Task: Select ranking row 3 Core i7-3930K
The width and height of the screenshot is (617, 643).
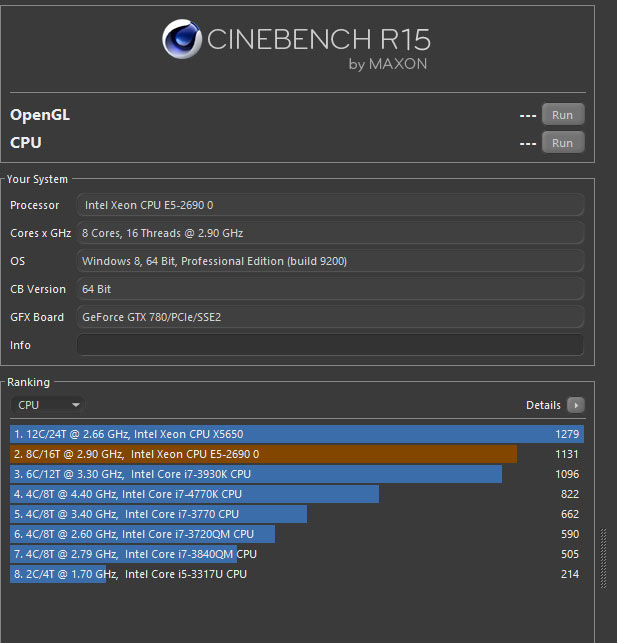Action: click(297, 474)
